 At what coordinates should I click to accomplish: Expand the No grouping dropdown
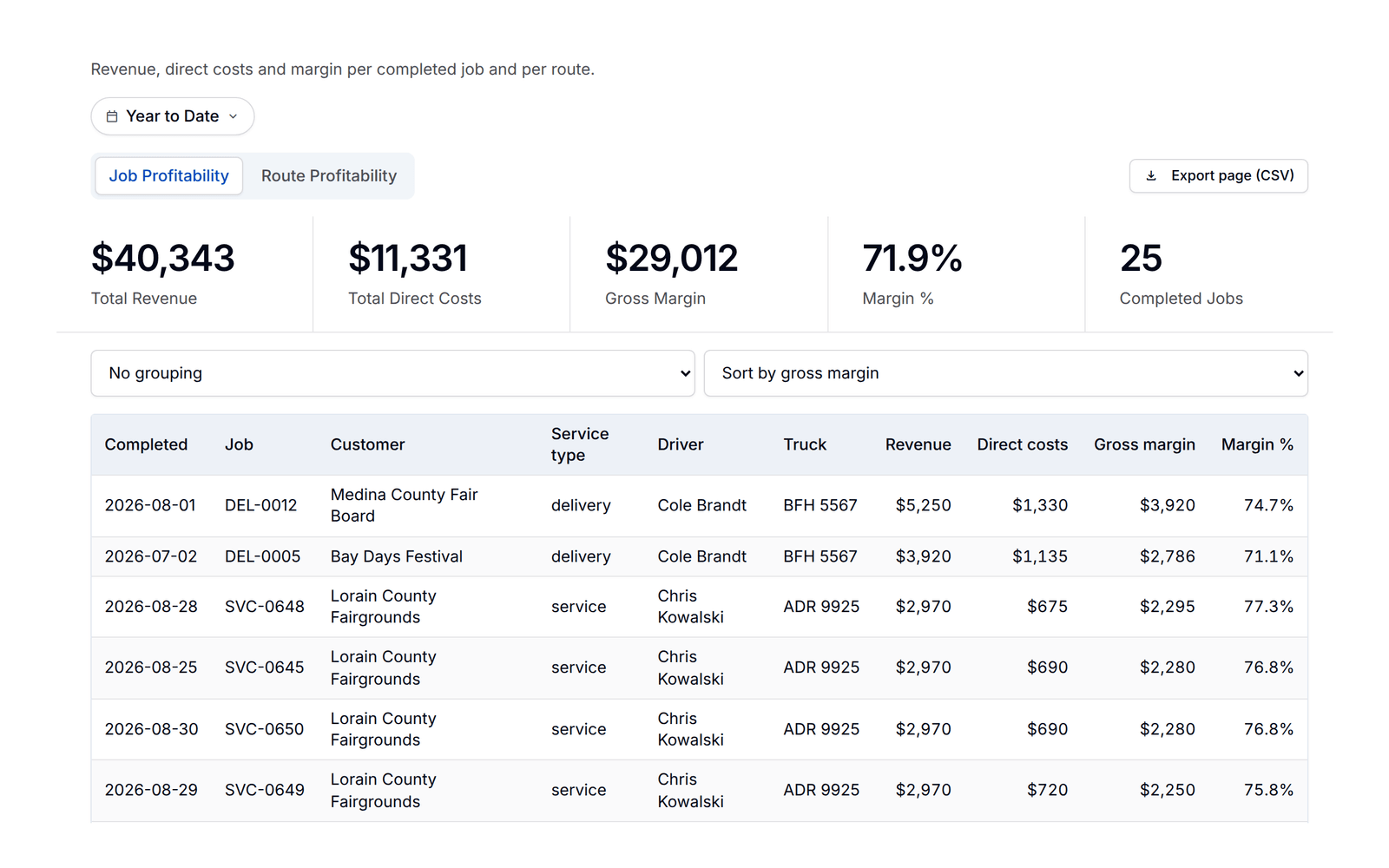pos(392,373)
